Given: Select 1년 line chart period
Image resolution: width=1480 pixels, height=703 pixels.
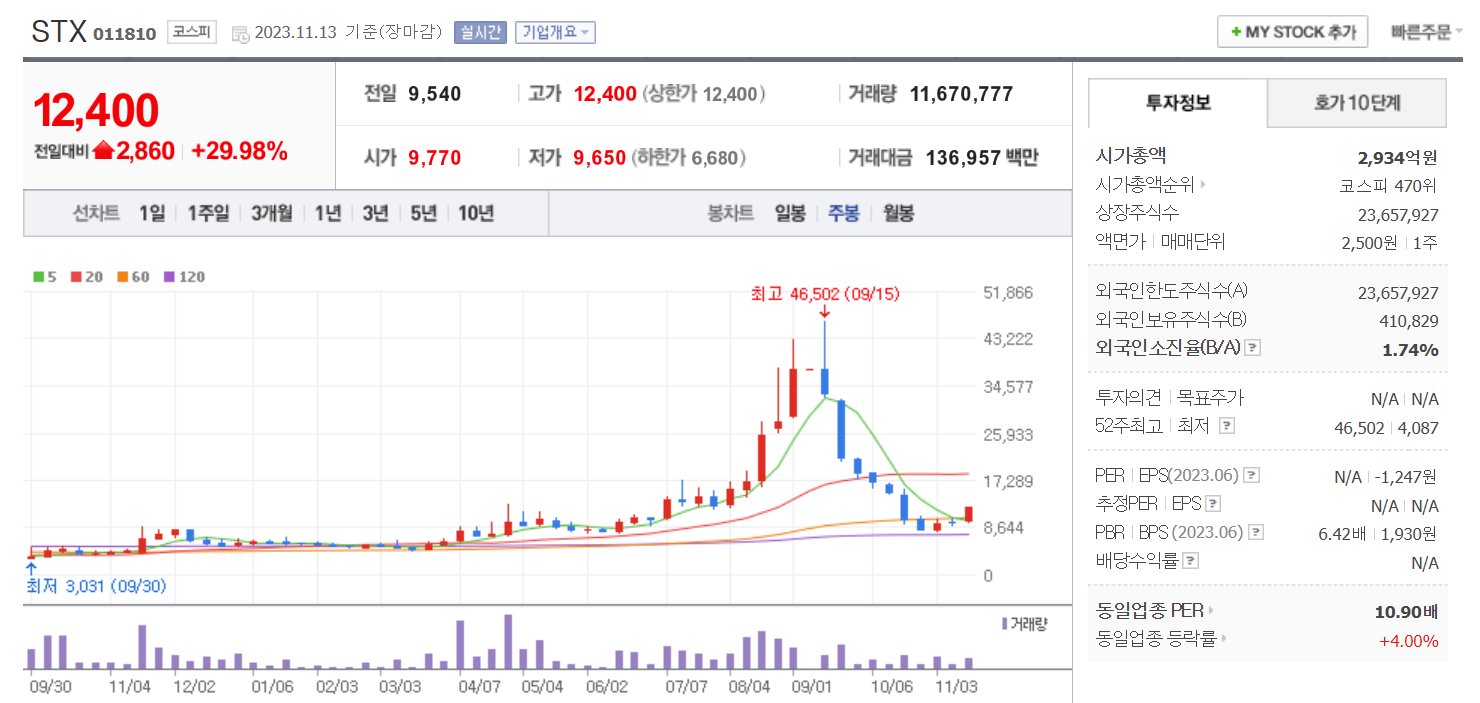Looking at the screenshot, I should click(328, 213).
